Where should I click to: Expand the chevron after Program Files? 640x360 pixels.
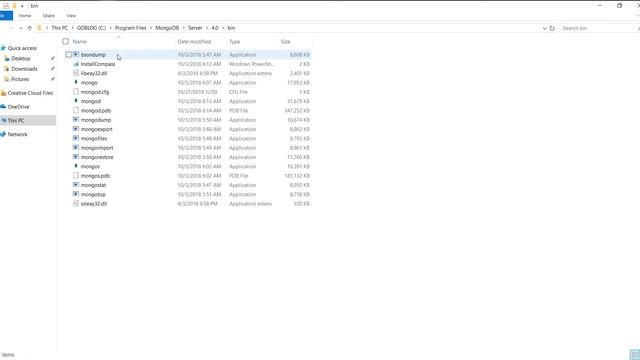pyautogui.click(x=151, y=28)
